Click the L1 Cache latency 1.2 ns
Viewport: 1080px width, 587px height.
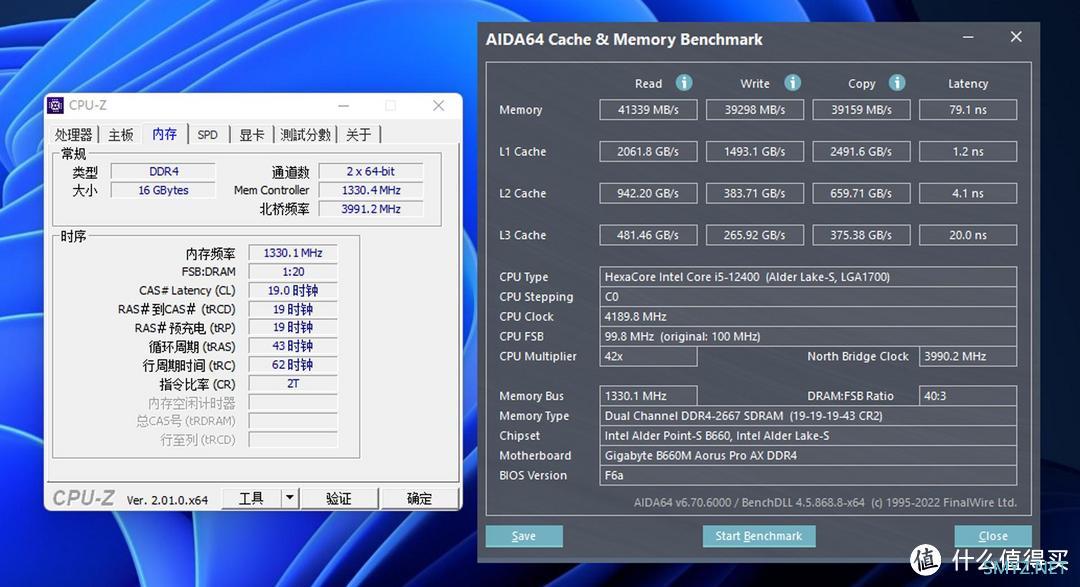pos(968,152)
